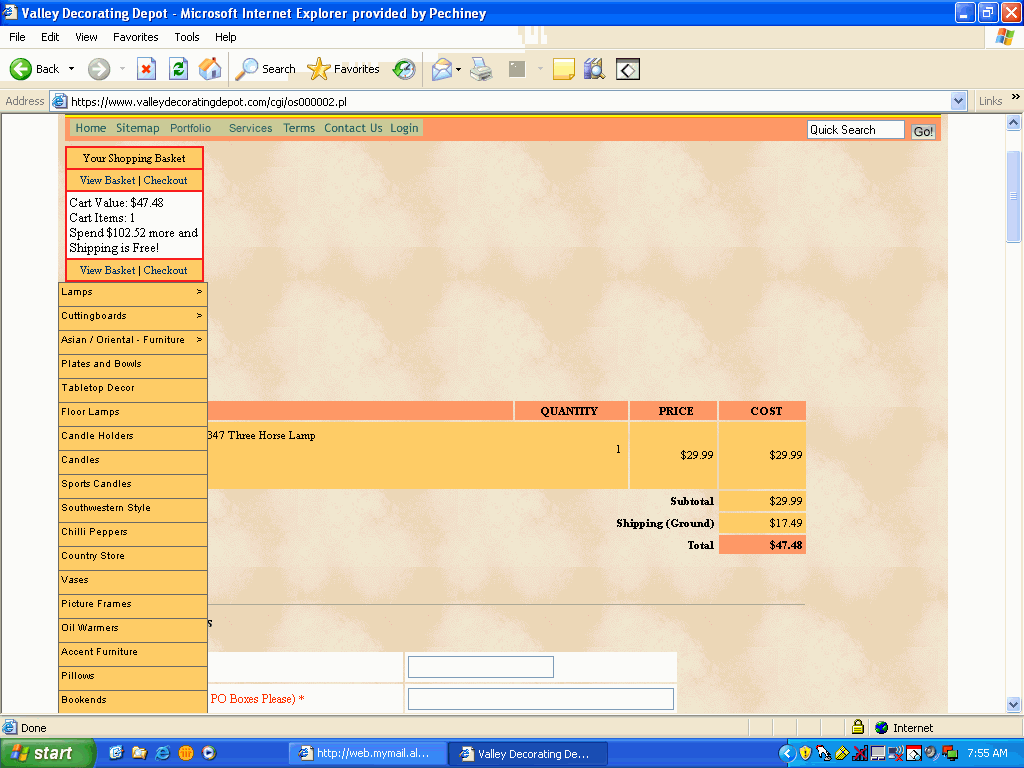Go to the browser Home page icon
The width and height of the screenshot is (1024, 768).
pyautogui.click(x=210, y=69)
